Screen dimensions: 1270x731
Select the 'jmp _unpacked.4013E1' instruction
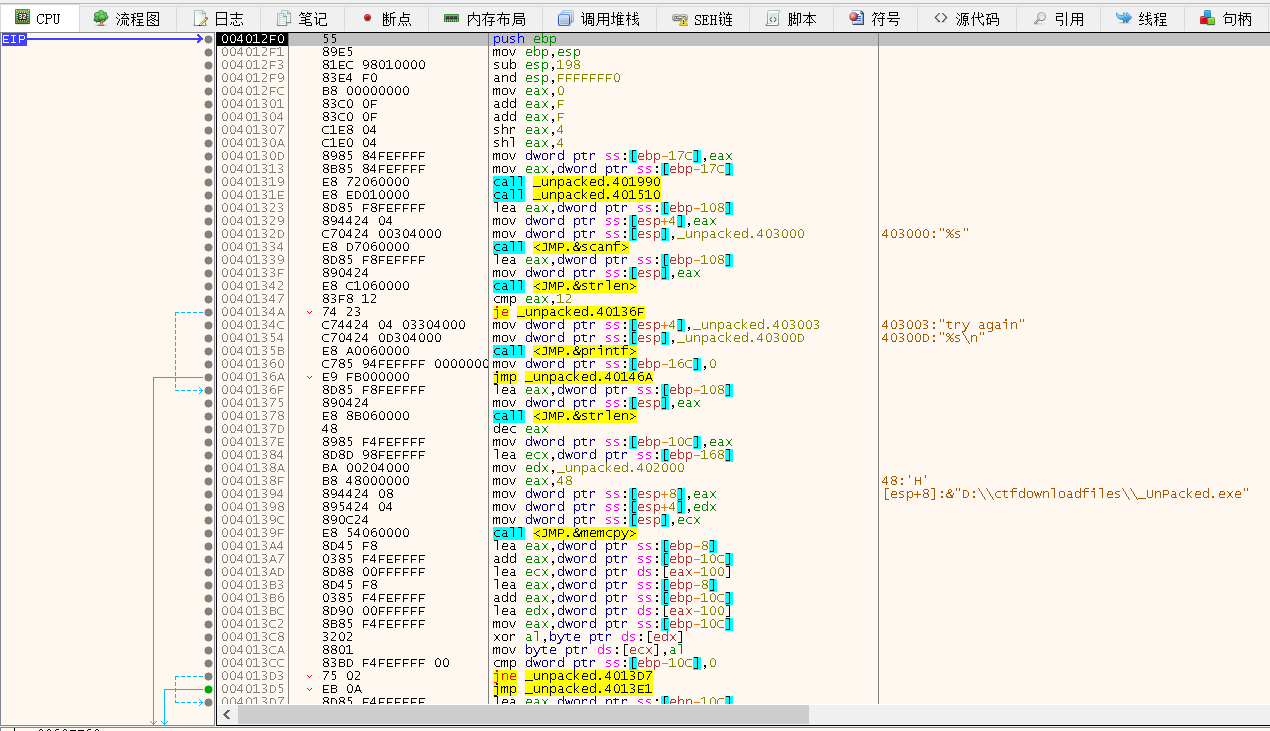coord(573,689)
